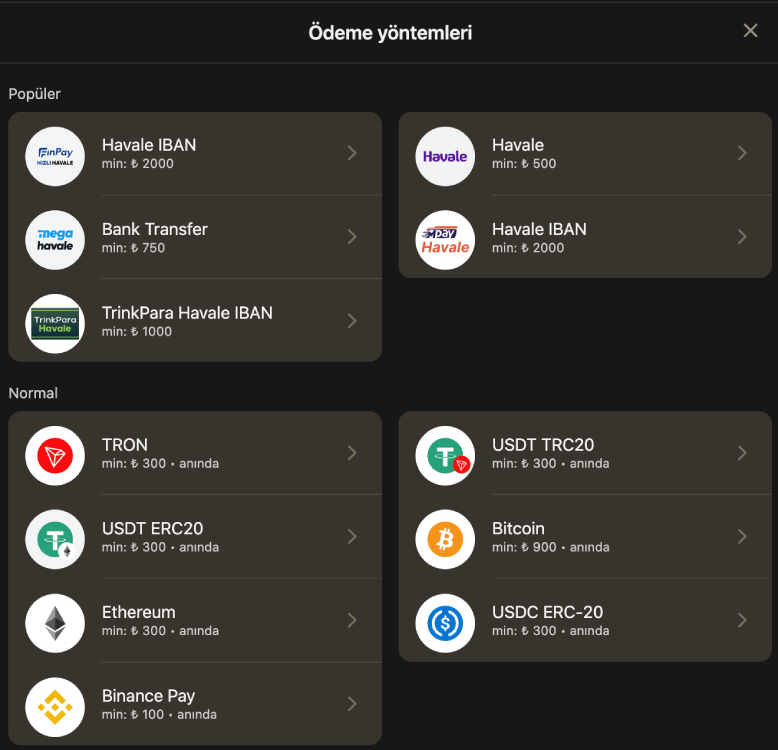The image size is (778, 750).
Task: Choose the USDT TRC20 label
Action: click(x=543, y=445)
